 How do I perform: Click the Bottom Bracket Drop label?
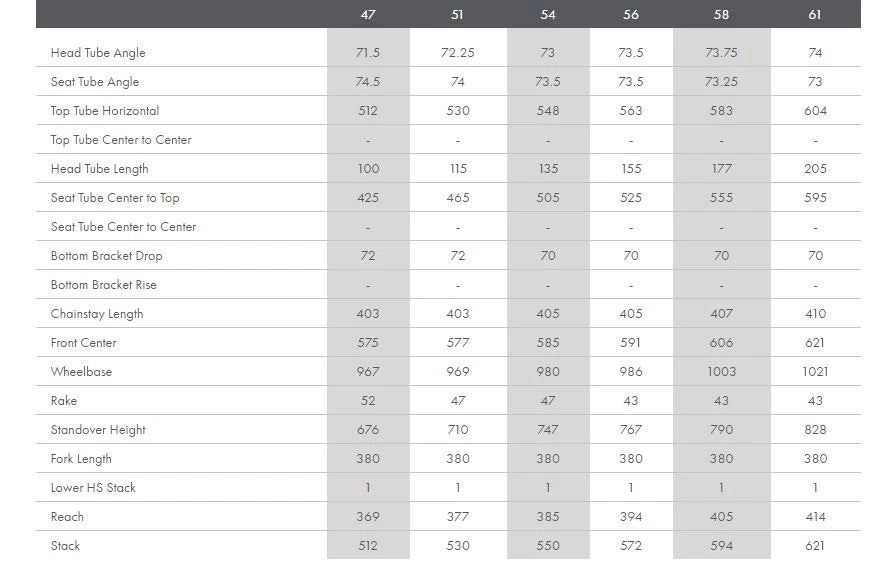point(107,256)
